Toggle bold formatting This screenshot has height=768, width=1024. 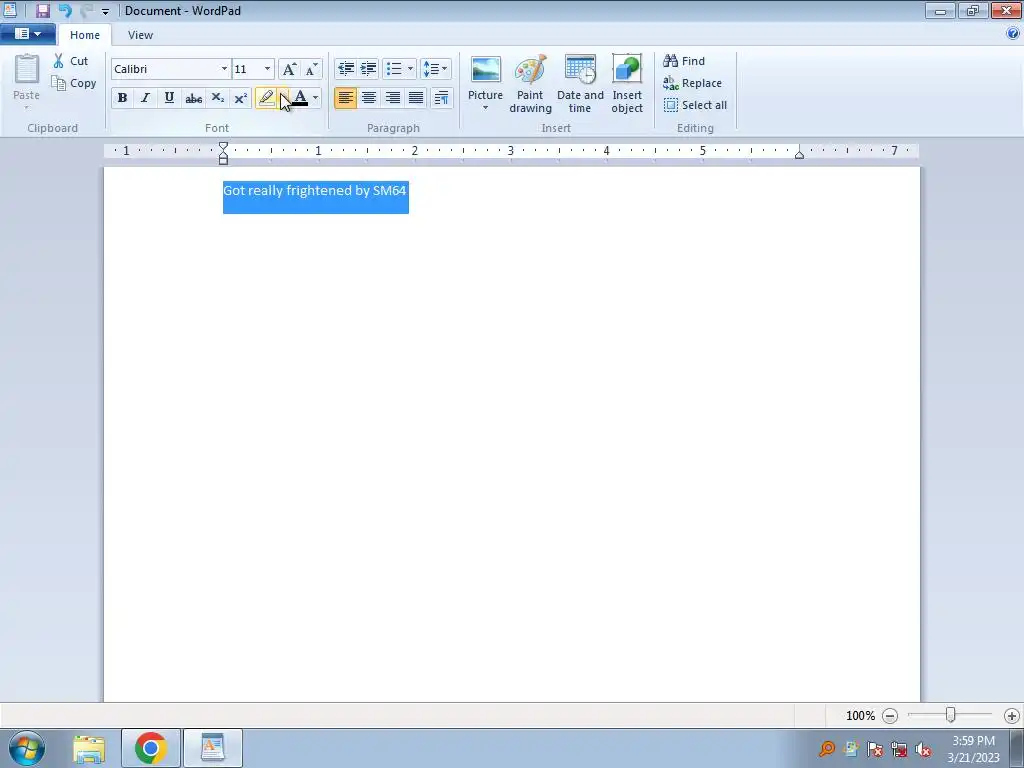(x=122, y=98)
